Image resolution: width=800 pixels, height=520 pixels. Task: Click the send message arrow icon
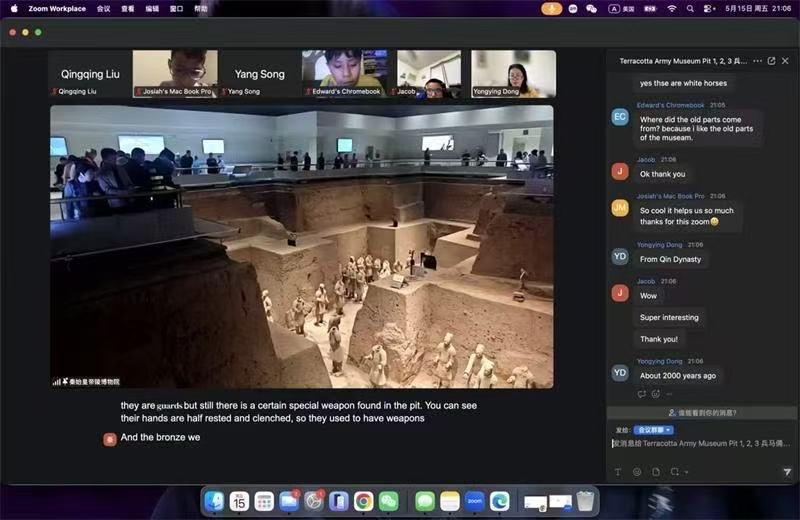point(787,472)
